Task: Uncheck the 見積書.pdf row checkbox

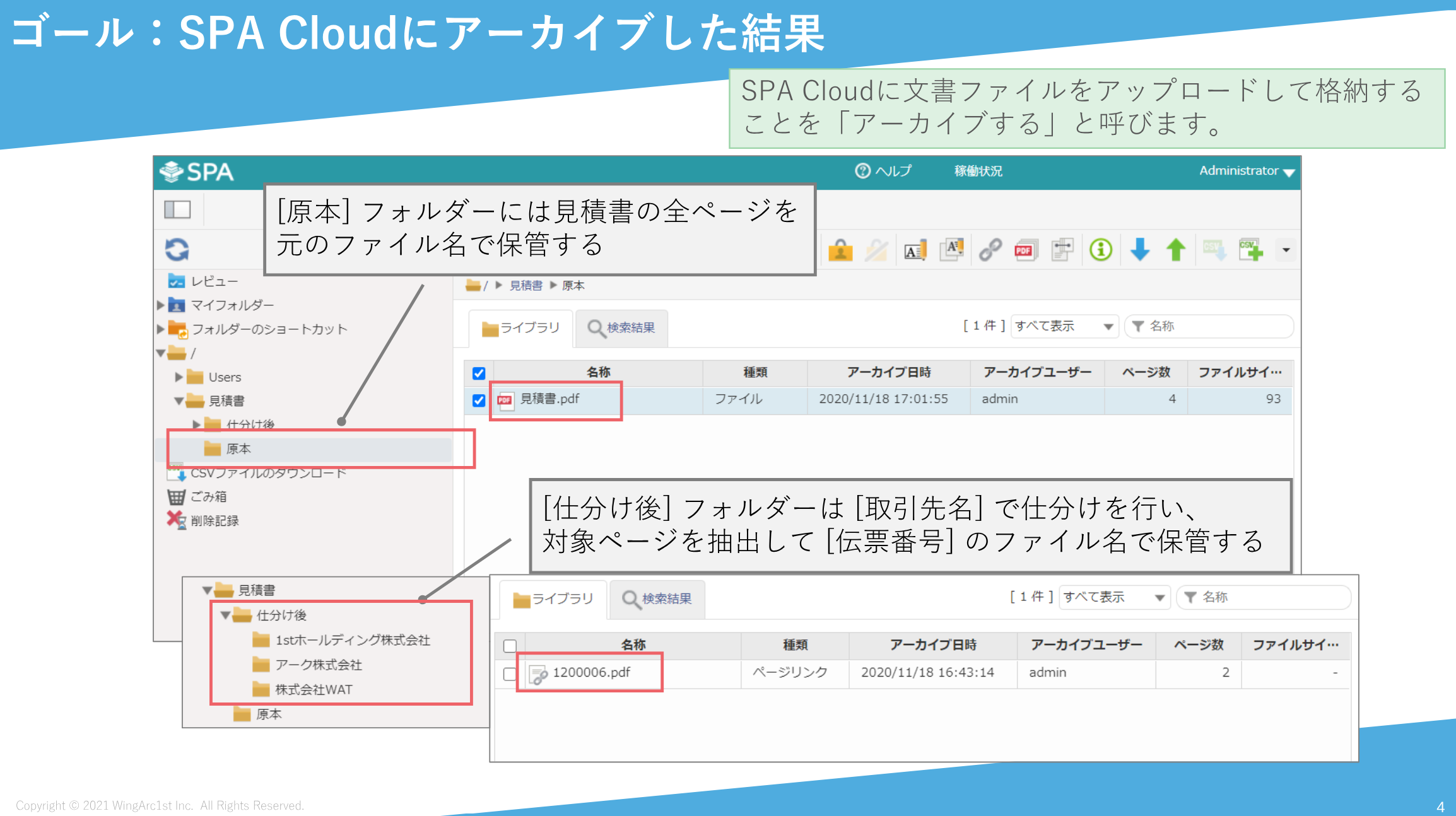Action: 479,400
